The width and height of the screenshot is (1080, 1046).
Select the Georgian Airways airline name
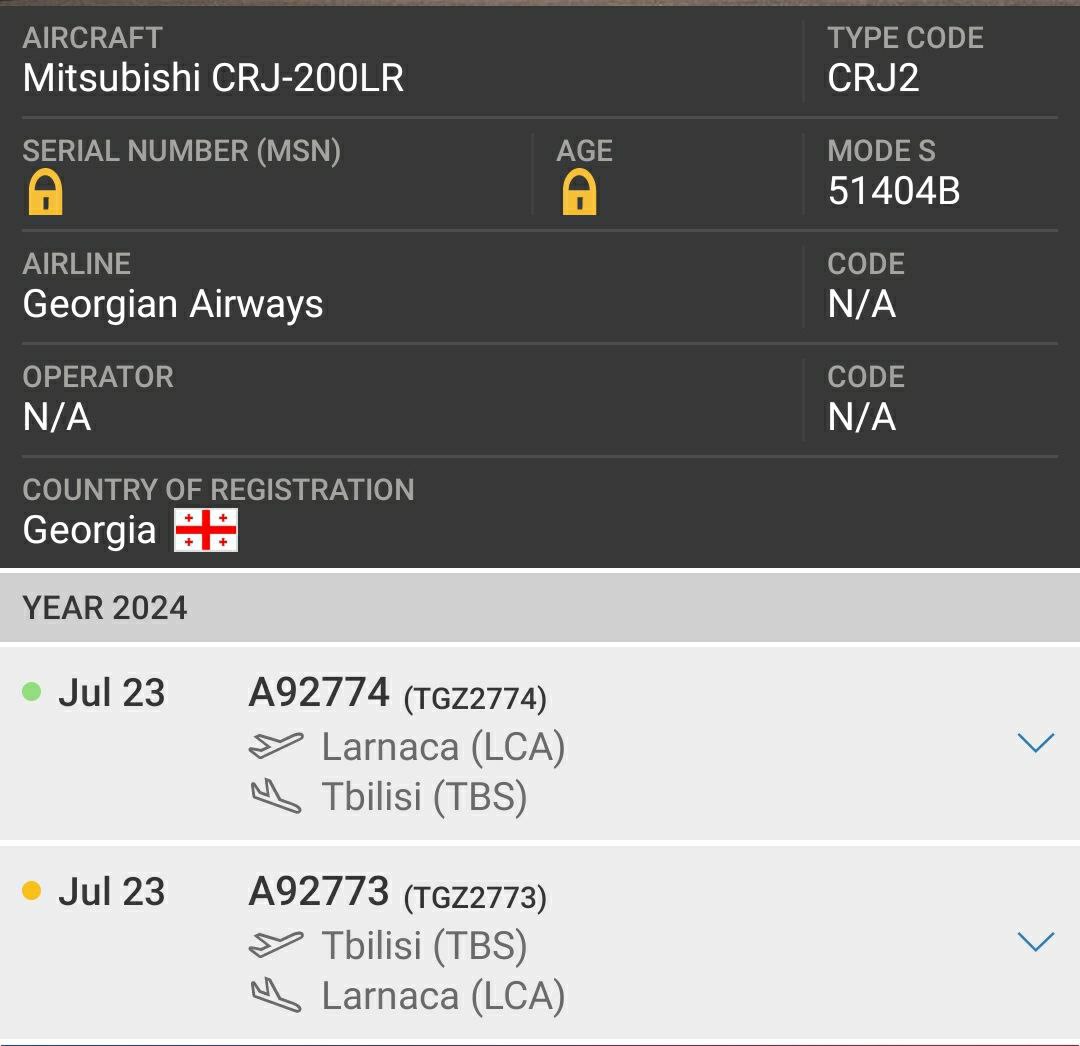(173, 304)
